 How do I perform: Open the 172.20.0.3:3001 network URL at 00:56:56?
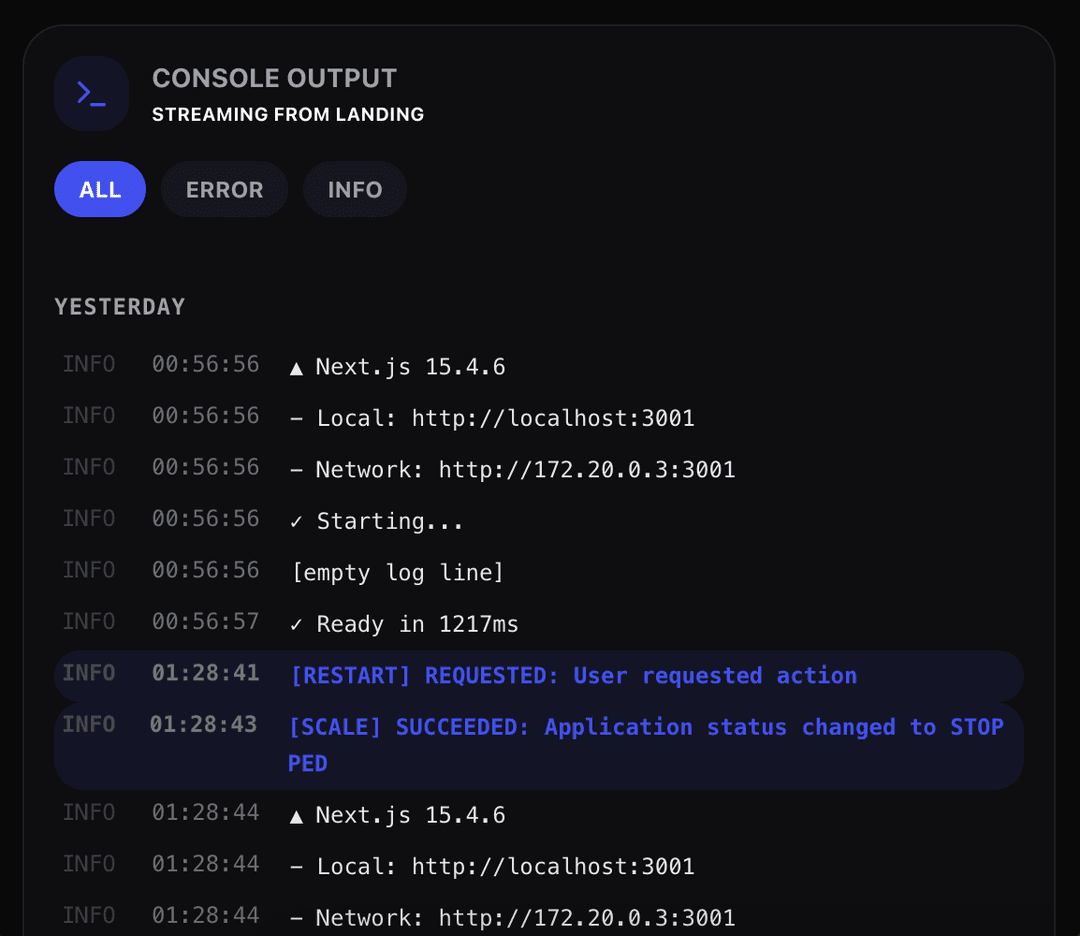tap(587, 469)
